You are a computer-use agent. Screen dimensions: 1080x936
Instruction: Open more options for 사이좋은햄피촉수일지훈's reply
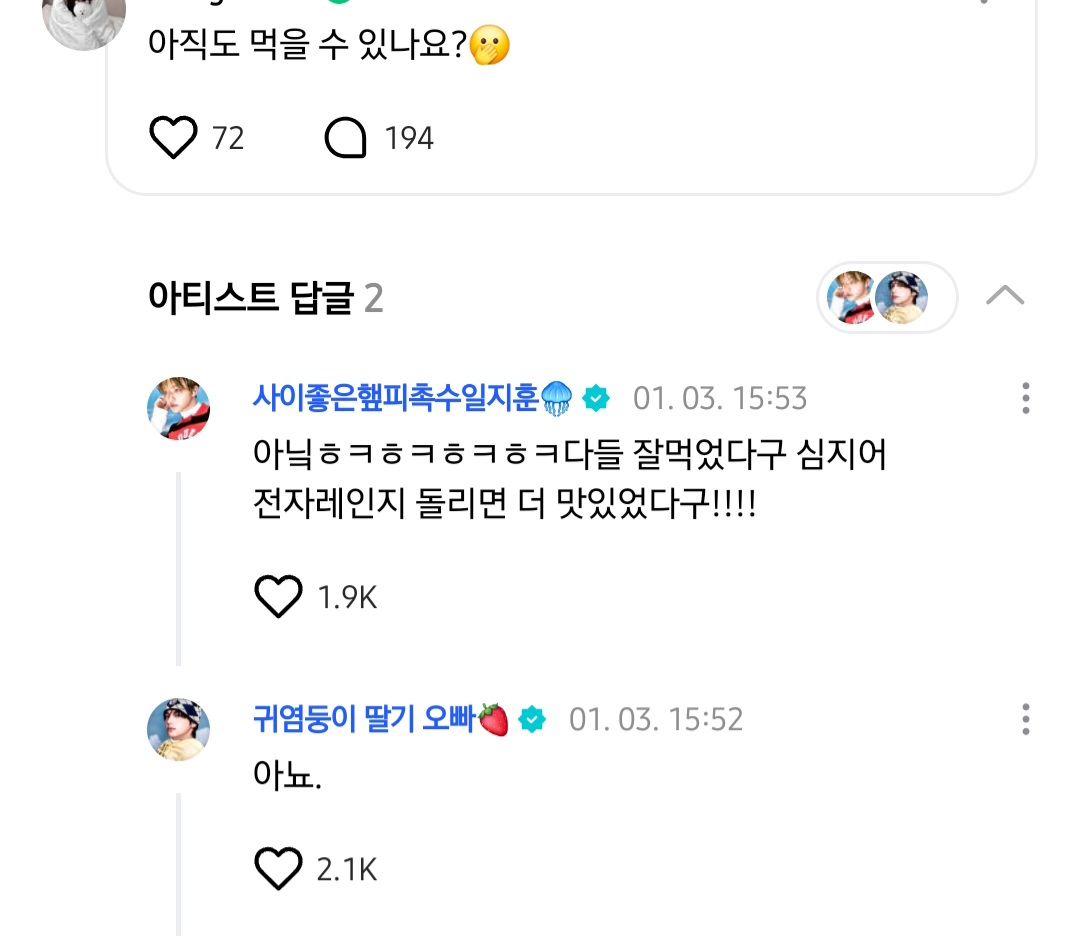coord(1025,398)
